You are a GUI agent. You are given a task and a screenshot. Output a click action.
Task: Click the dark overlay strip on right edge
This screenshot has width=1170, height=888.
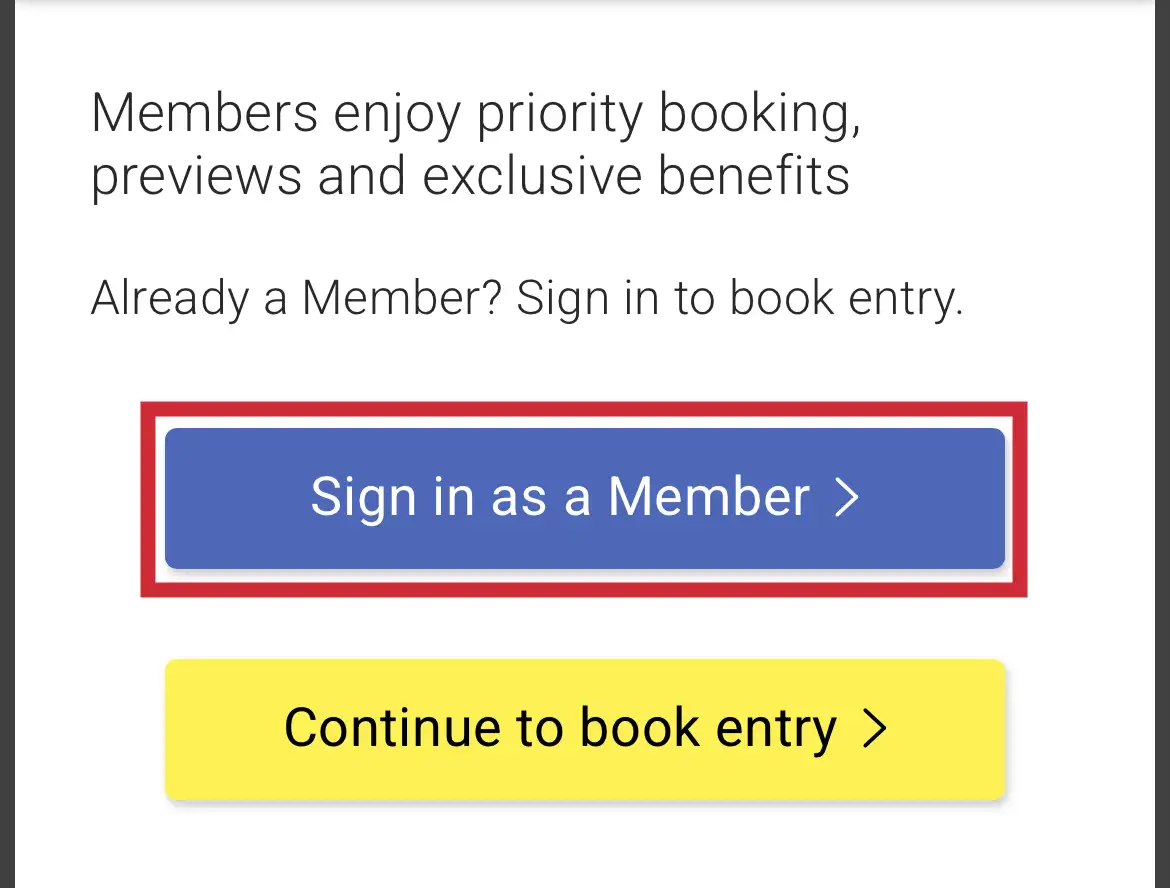[1162, 444]
